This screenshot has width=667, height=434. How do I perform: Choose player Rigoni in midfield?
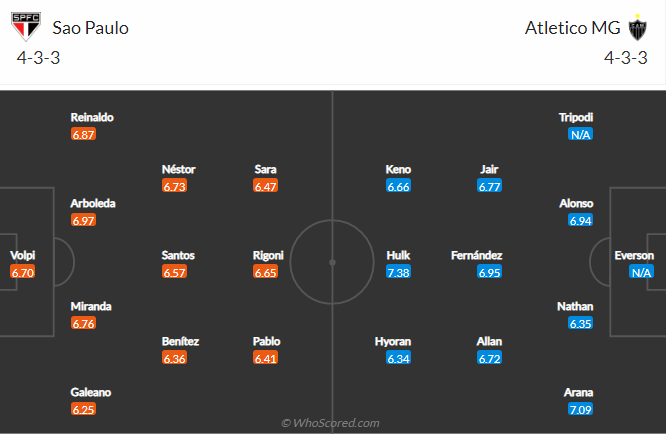click(268, 255)
